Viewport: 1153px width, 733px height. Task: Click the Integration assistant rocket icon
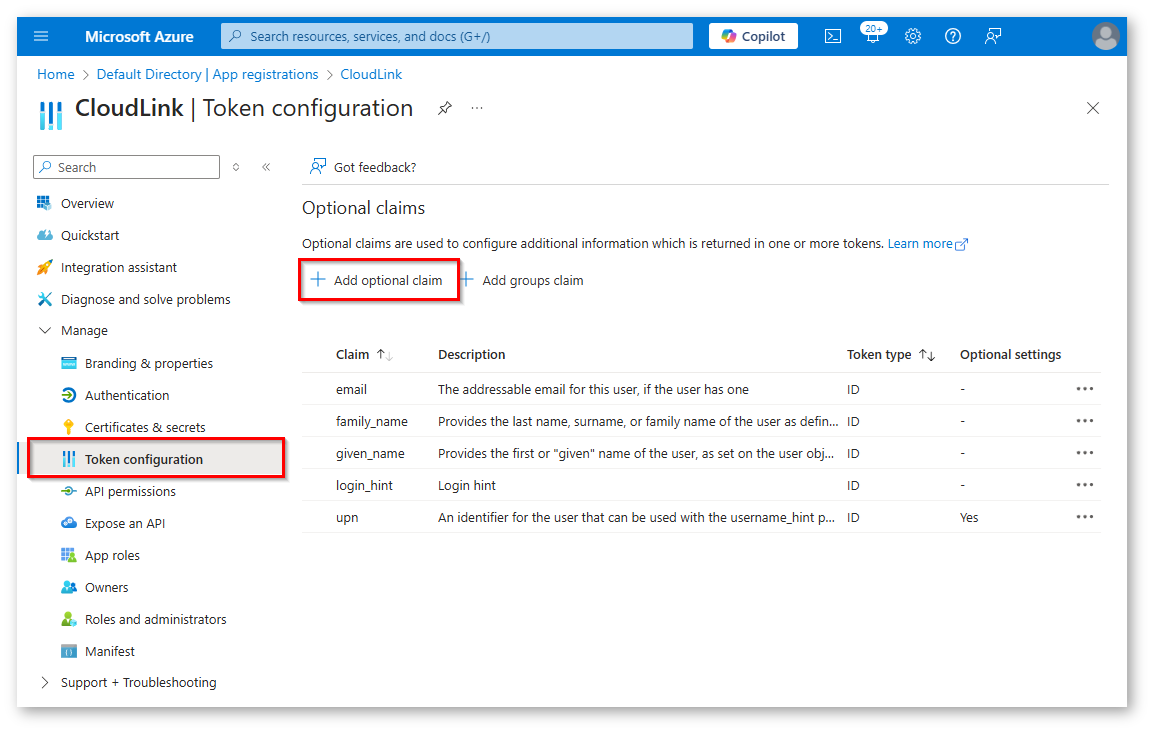pos(44,267)
